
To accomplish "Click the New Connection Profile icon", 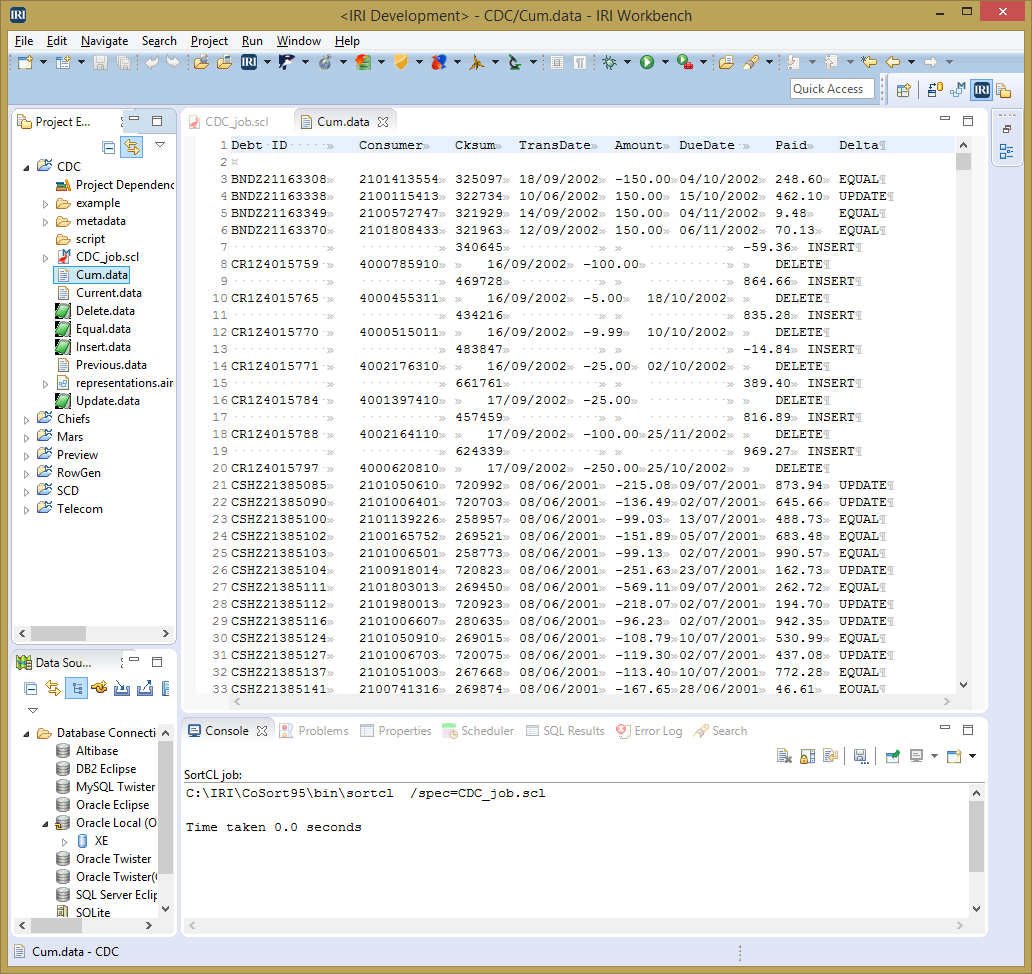I will [x=99, y=689].
